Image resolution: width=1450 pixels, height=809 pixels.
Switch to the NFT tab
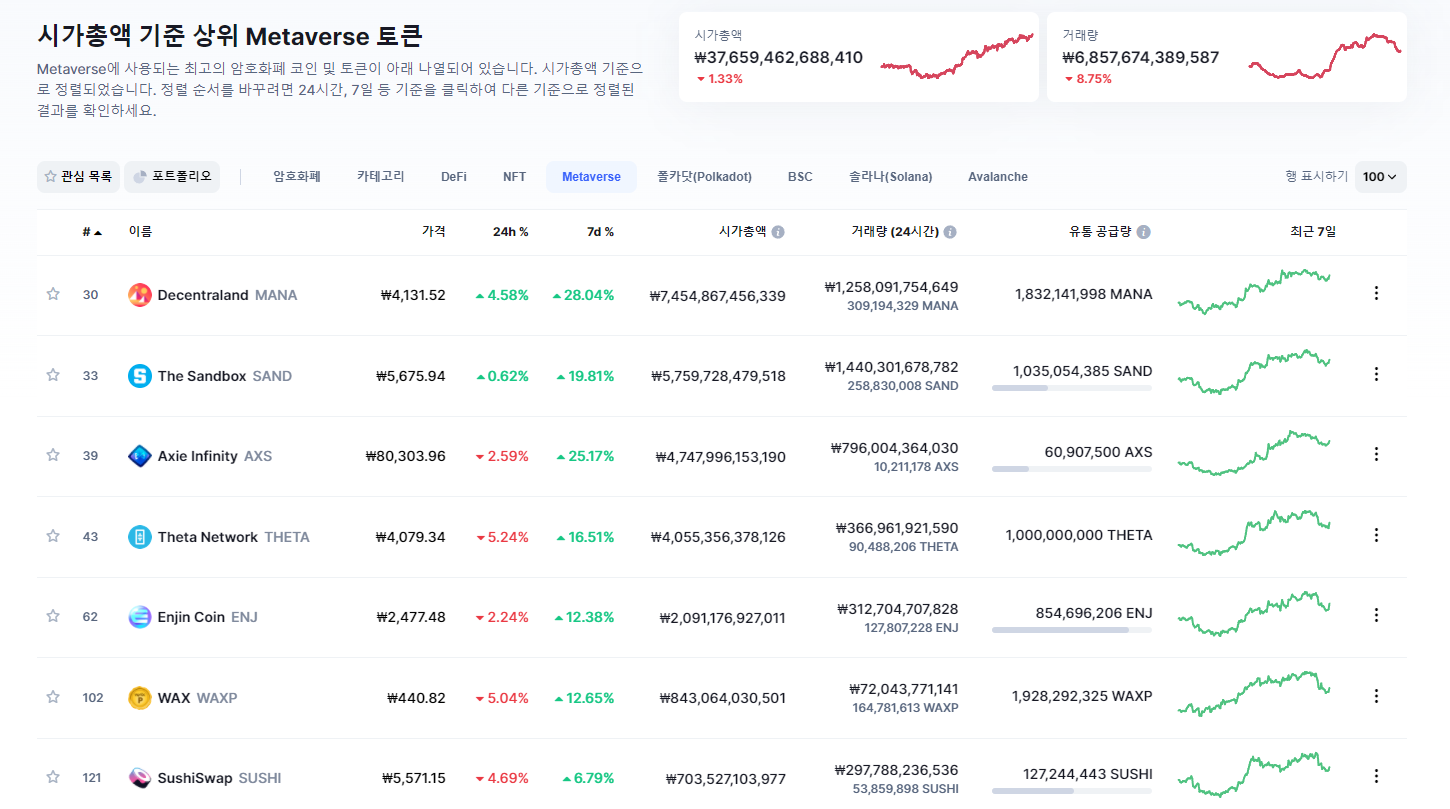click(x=514, y=177)
